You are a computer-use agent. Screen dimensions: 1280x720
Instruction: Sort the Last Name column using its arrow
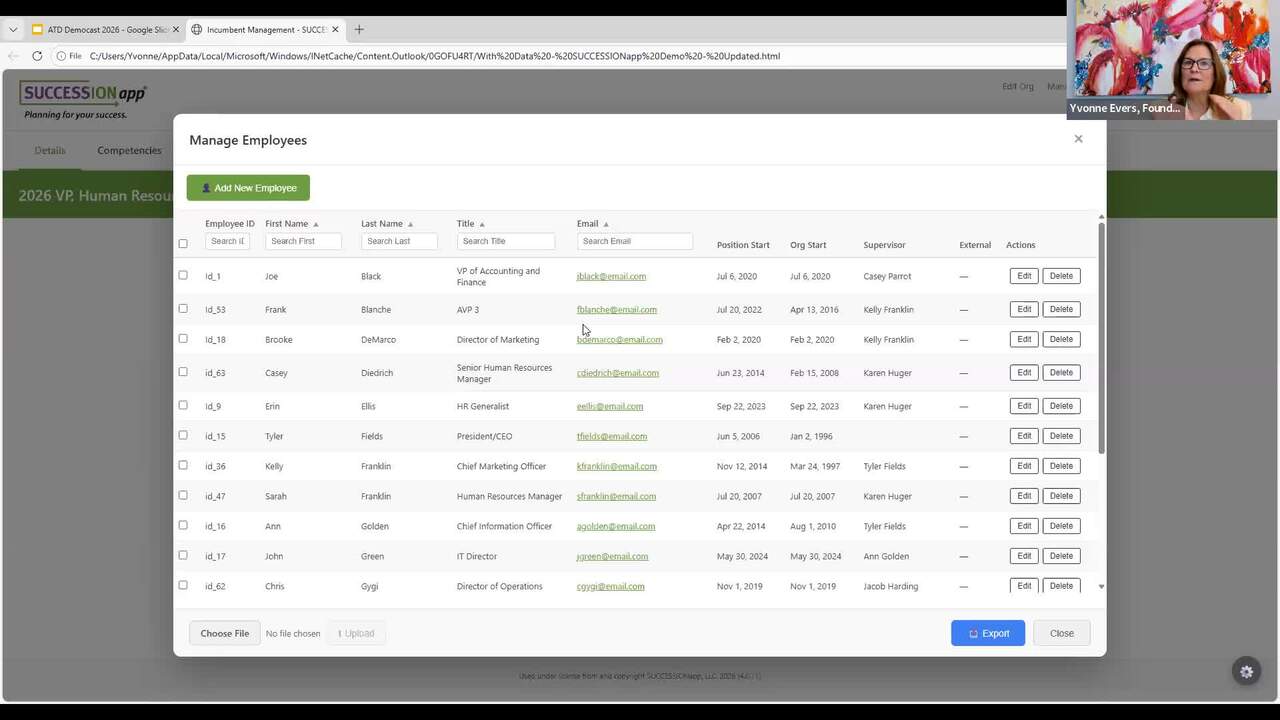point(410,224)
